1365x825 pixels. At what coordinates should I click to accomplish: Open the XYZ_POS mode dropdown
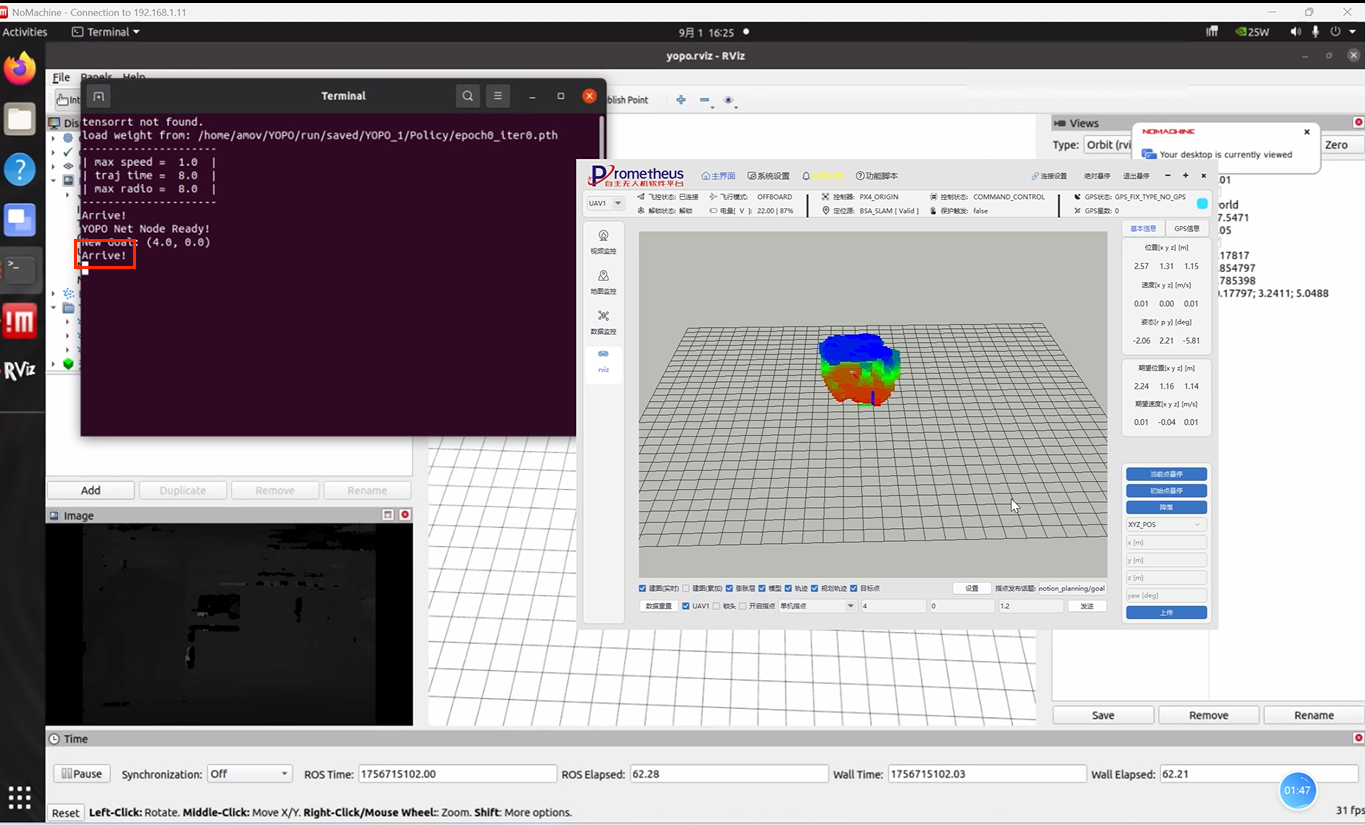(x=1165, y=524)
